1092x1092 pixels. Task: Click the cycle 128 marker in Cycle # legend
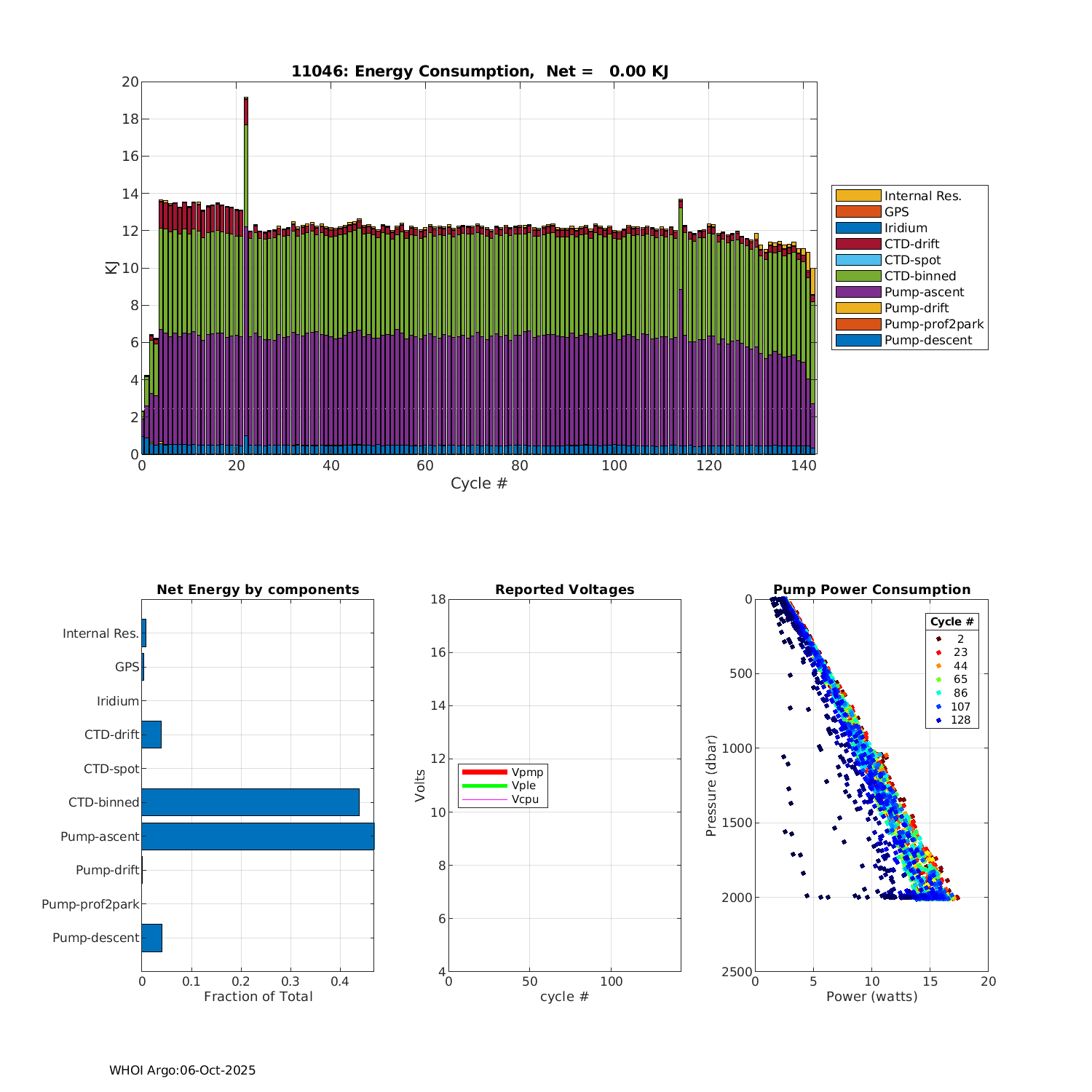(938, 720)
